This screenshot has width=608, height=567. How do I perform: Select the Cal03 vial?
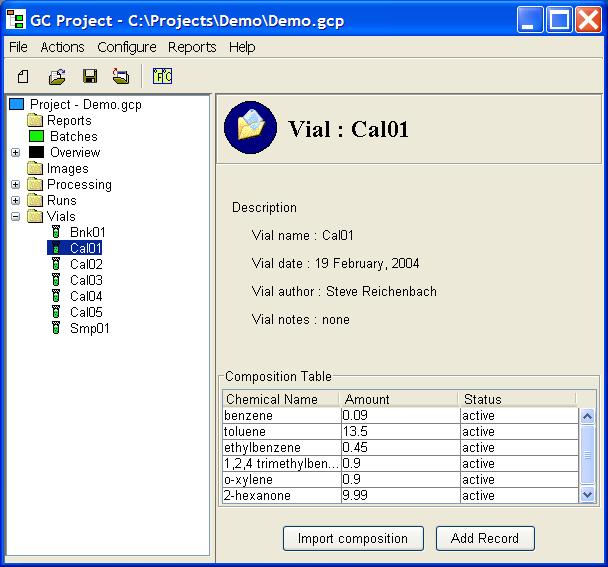(86, 280)
